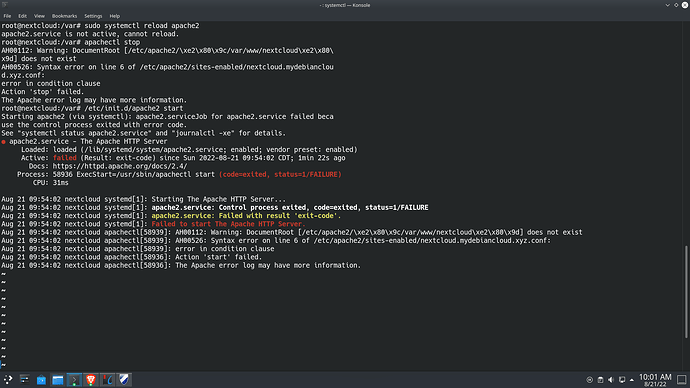
Task: Open the Settings menu
Action: click(93, 16)
